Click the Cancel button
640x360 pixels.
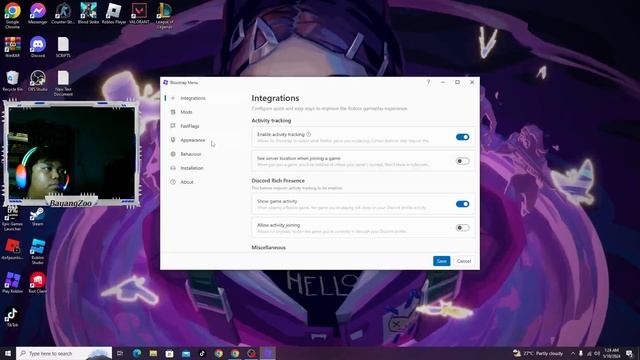[464, 261]
